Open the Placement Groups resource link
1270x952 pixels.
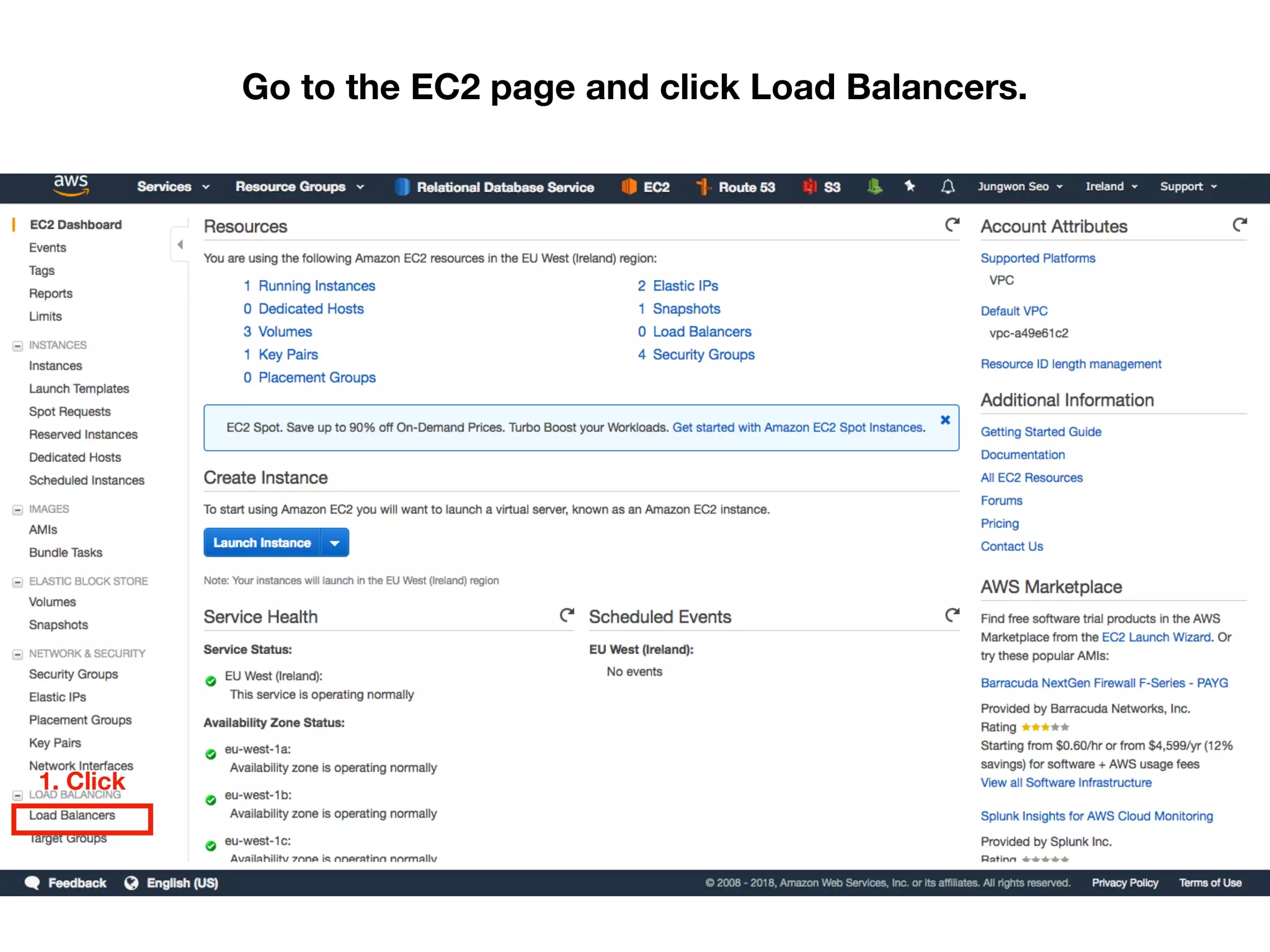317,377
